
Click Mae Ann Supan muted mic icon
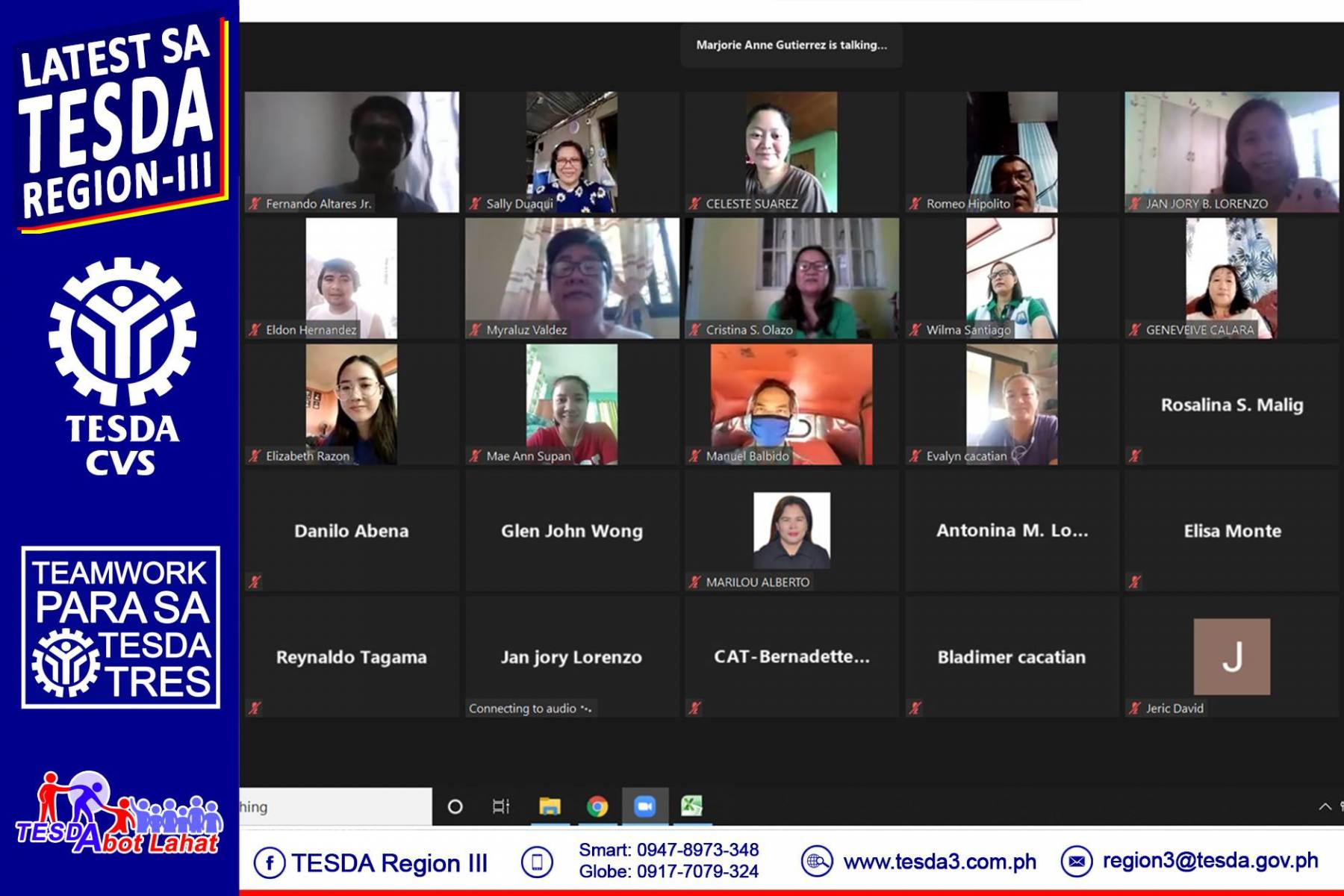click(475, 455)
